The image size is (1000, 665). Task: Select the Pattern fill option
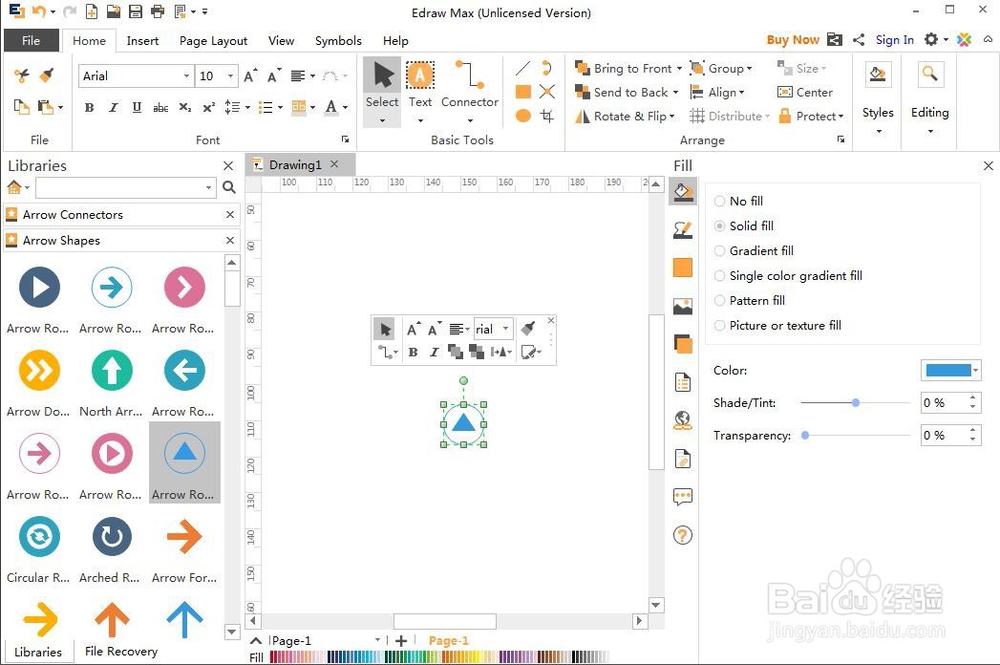click(x=749, y=300)
